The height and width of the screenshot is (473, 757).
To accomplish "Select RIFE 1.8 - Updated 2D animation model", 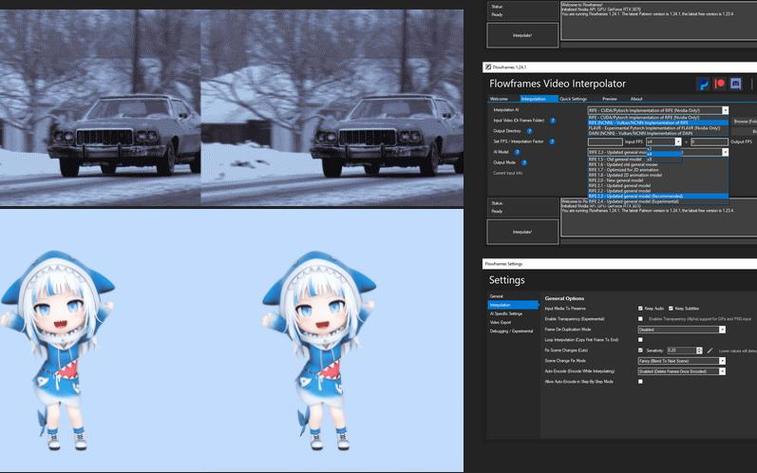I will tap(658, 175).
